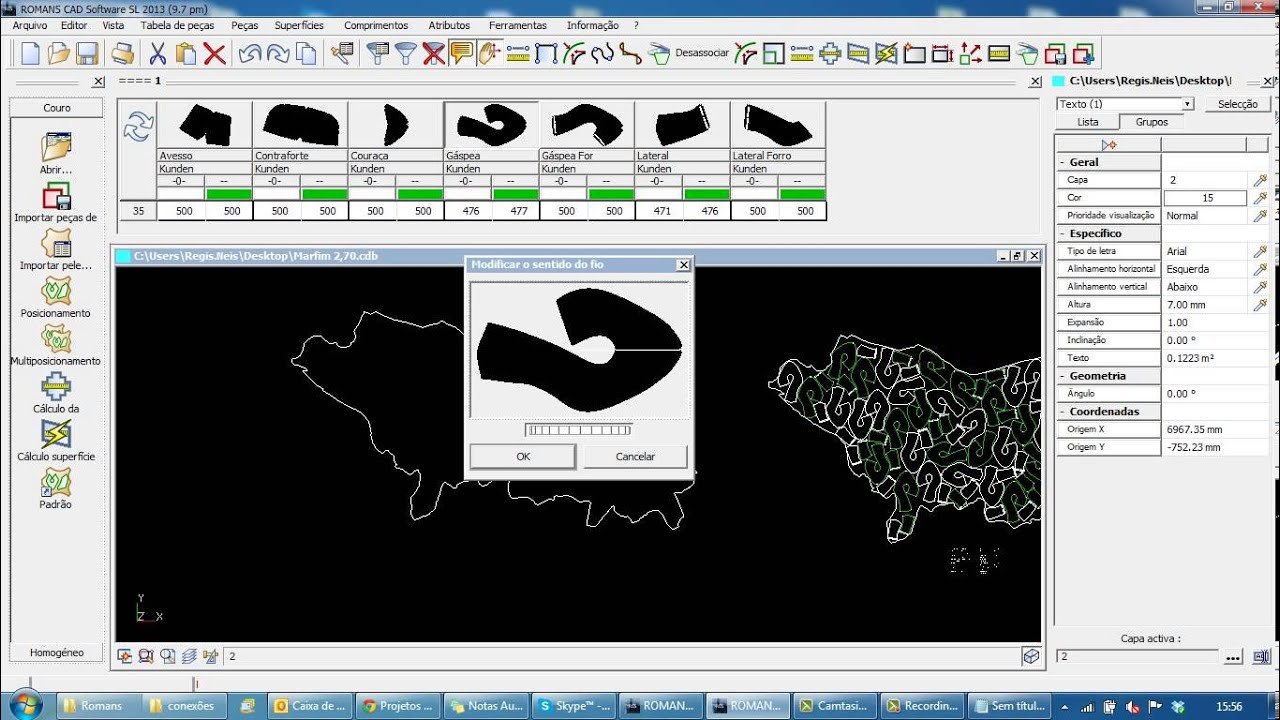This screenshot has width=1280, height=720.
Task: Collapse the Geral section
Action: (x=1064, y=162)
